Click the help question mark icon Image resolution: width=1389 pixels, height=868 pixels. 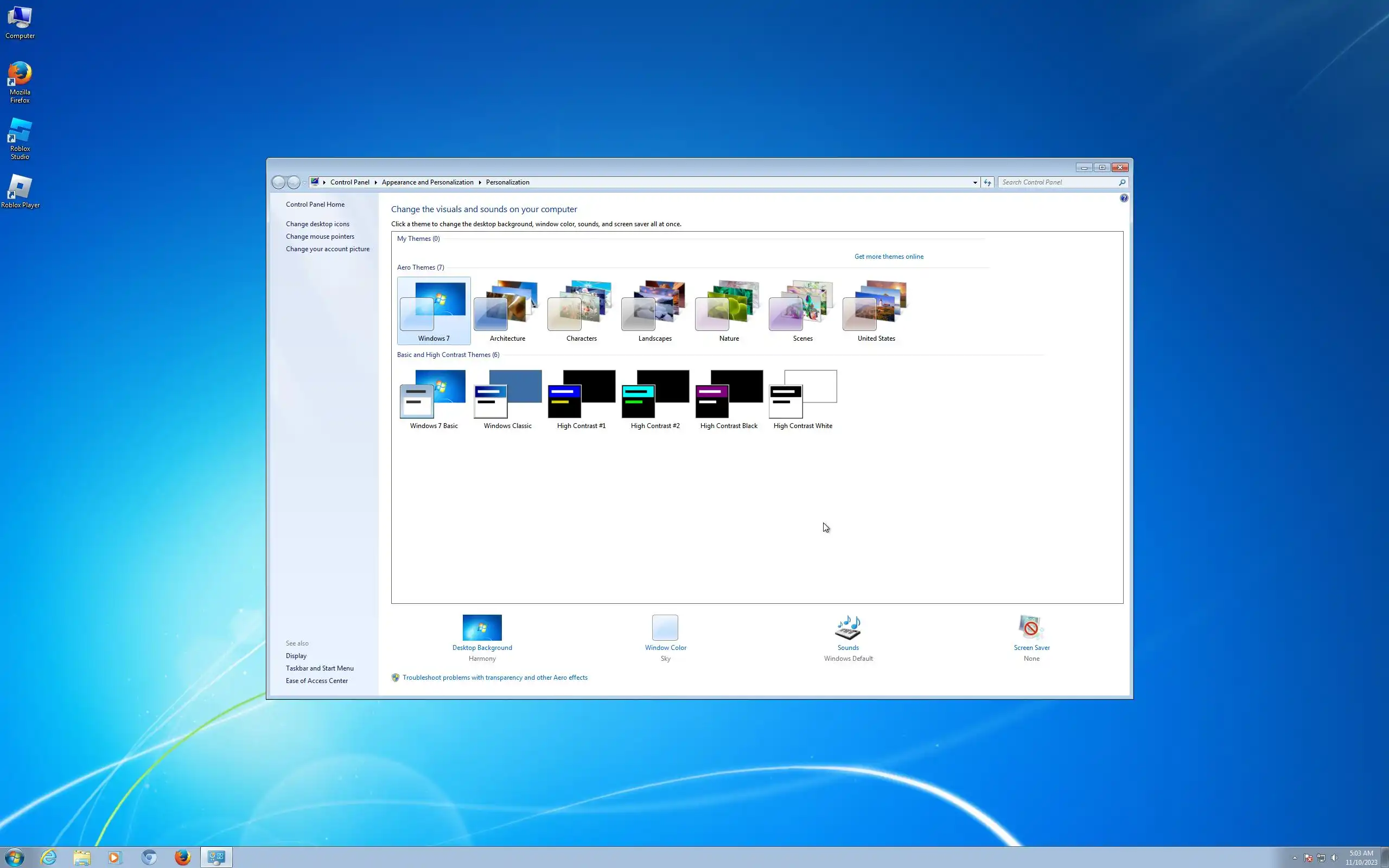[1123, 198]
